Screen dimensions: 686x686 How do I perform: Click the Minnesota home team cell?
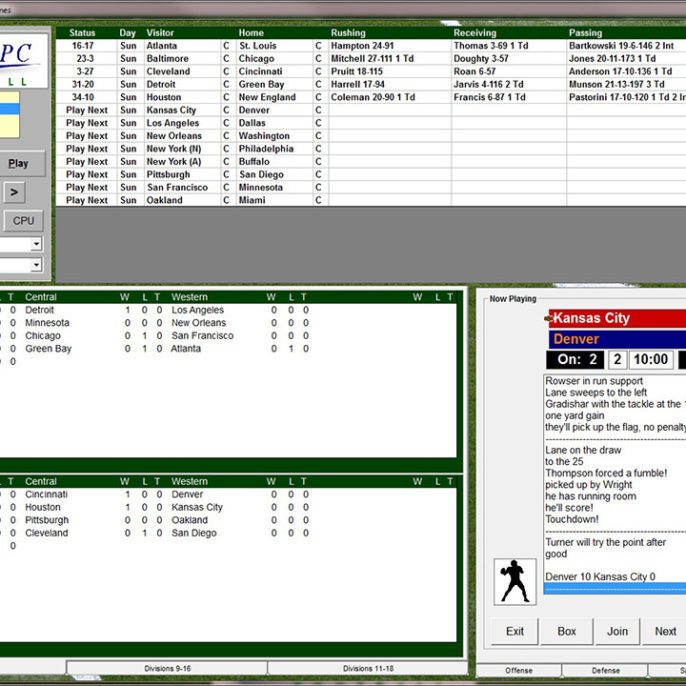coord(275,188)
